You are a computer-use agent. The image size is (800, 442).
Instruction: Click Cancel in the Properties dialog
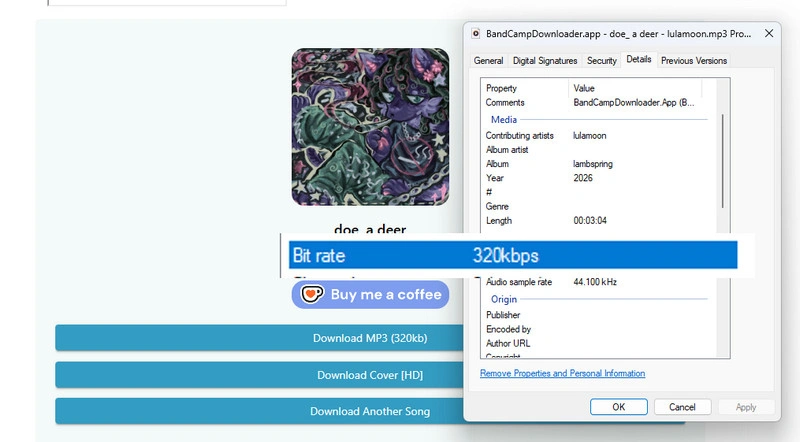[682, 407]
